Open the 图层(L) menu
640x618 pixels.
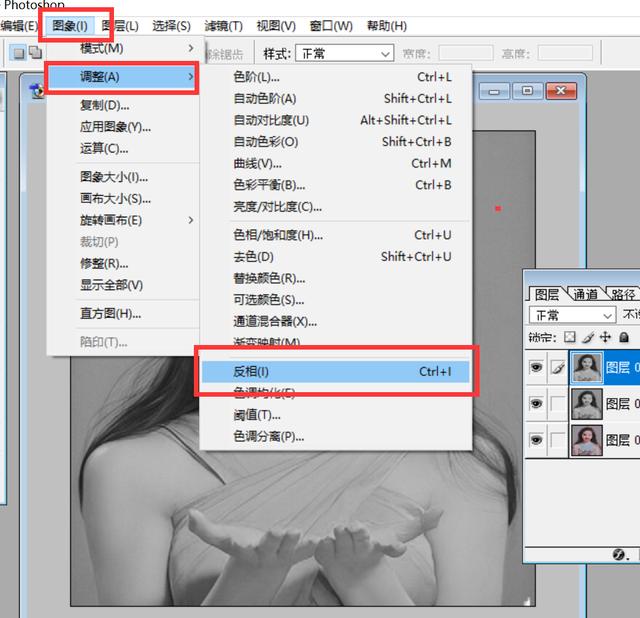point(120,26)
